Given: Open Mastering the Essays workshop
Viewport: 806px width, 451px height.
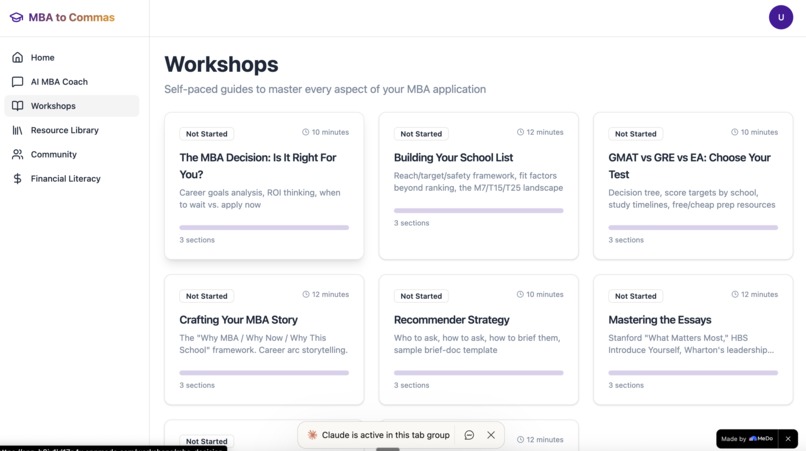Looking at the screenshot, I should [x=693, y=339].
